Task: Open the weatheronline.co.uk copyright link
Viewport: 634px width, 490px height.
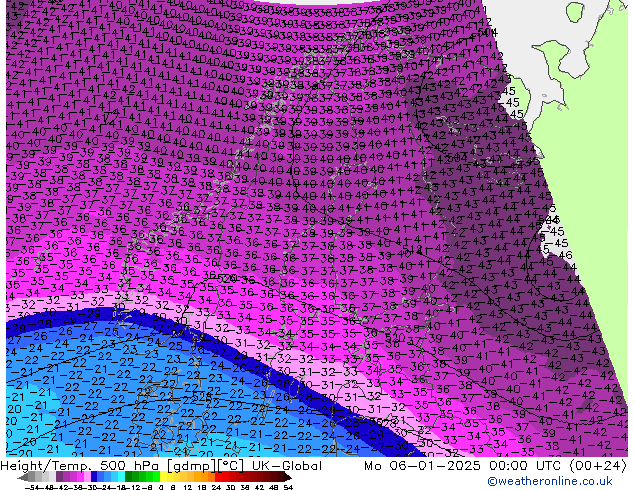Action: (x=550, y=481)
